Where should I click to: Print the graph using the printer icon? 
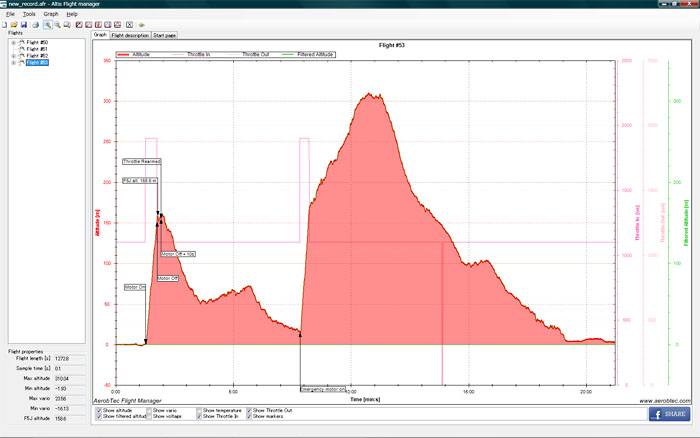tap(35, 25)
